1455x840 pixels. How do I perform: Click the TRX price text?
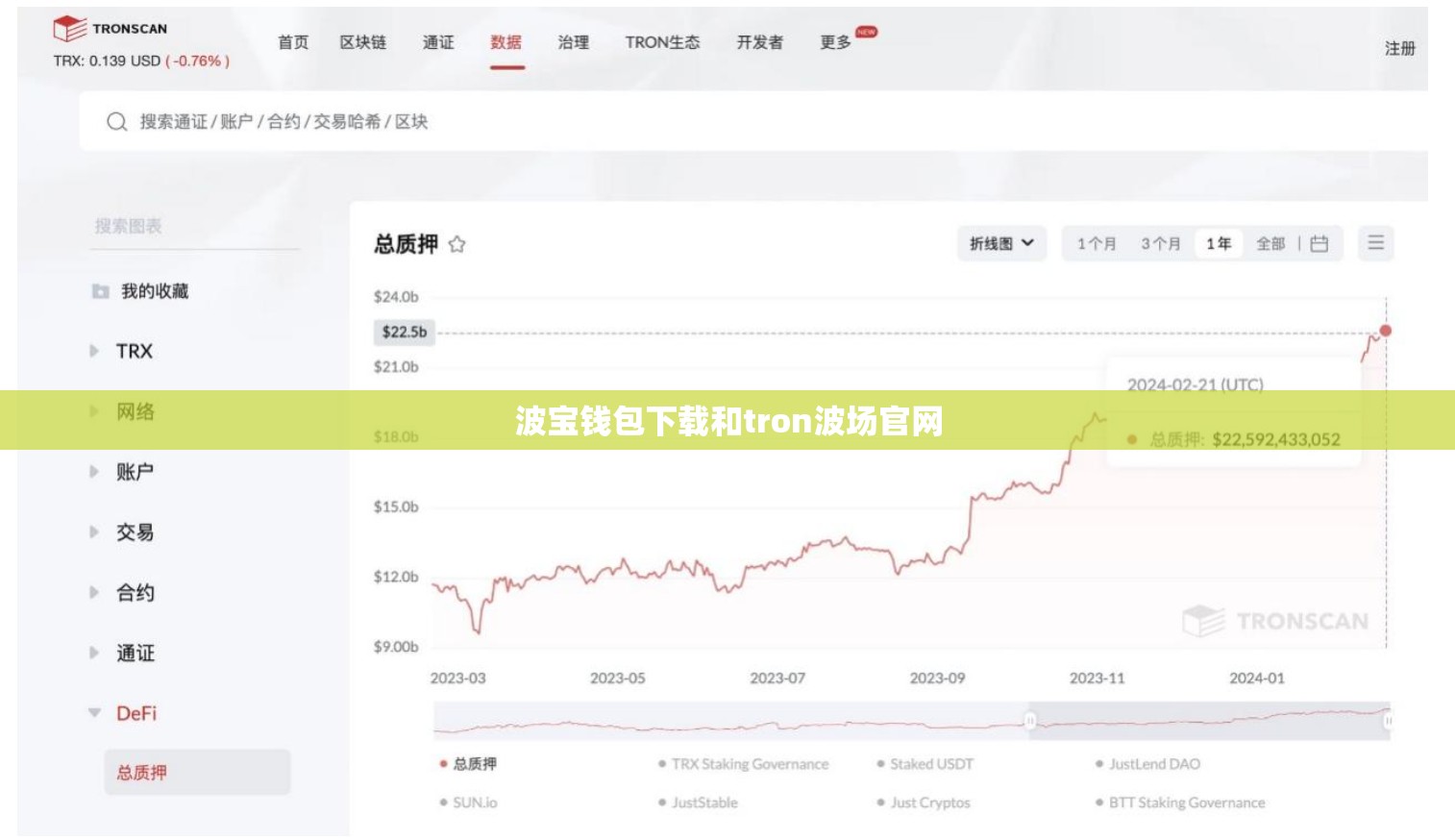coord(141,61)
